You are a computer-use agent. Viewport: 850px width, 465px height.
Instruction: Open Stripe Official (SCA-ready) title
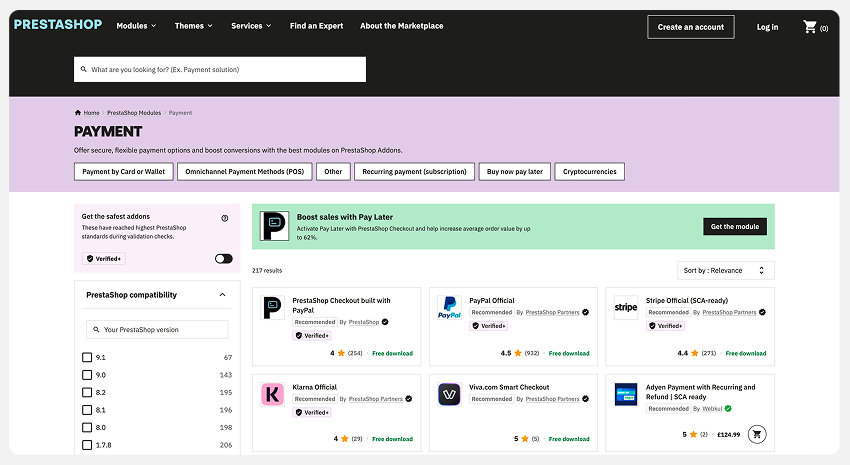point(687,300)
